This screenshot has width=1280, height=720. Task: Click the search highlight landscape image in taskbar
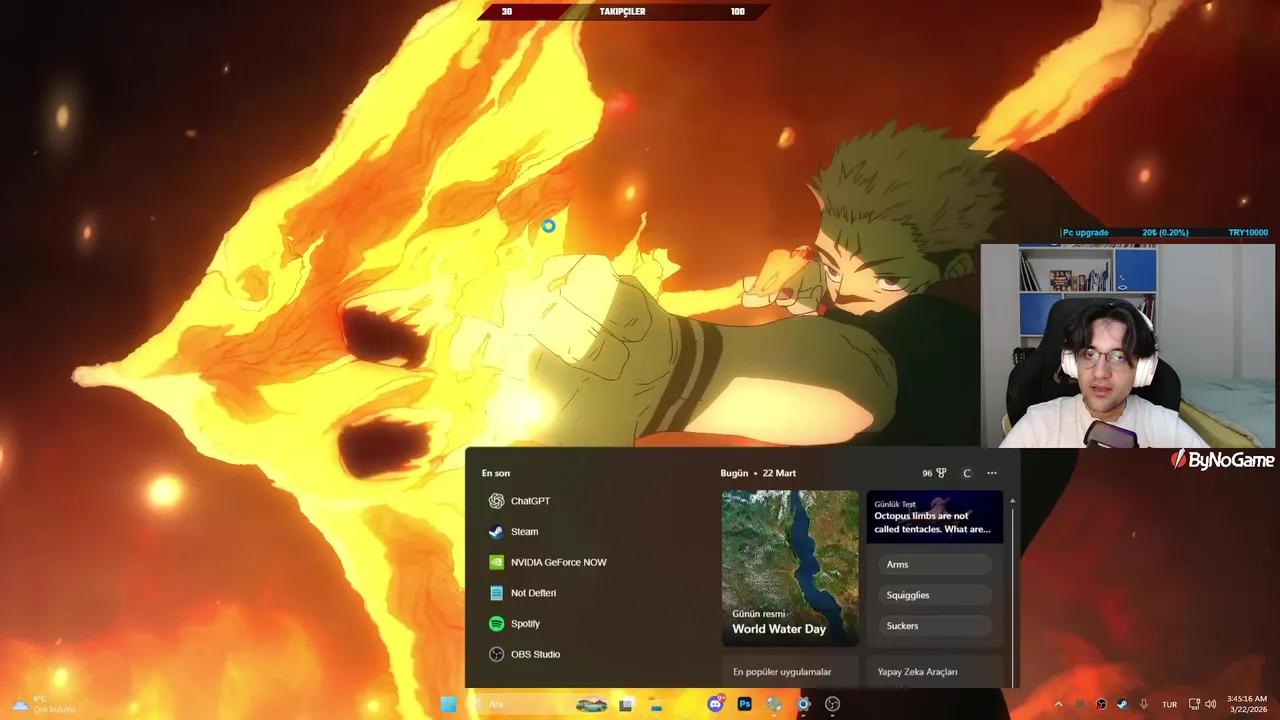[592, 704]
